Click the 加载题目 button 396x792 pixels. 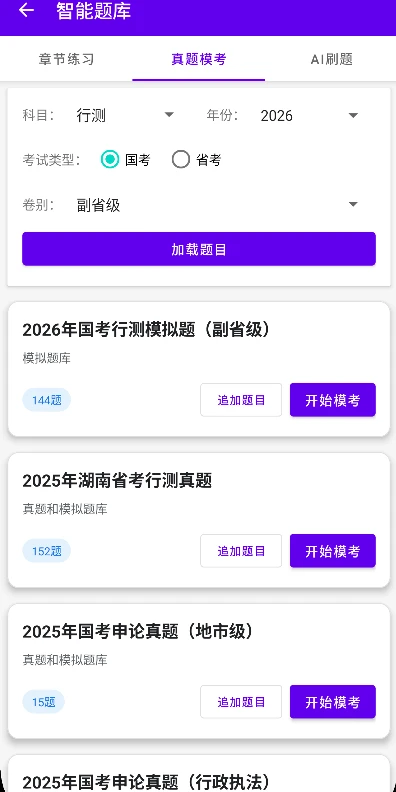[199, 249]
